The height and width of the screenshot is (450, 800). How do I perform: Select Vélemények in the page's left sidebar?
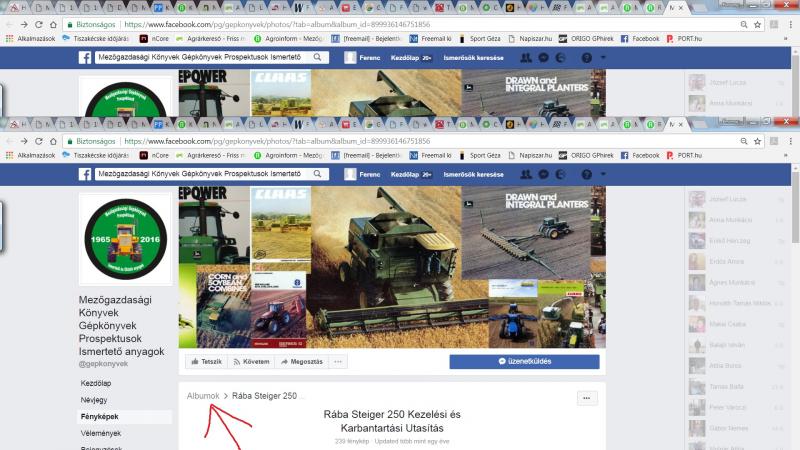click(101, 434)
